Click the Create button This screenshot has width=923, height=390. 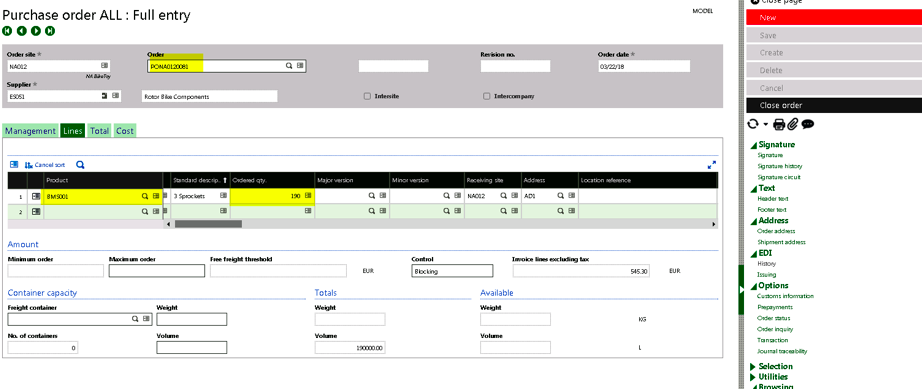pyautogui.click(x=834, y=53)
